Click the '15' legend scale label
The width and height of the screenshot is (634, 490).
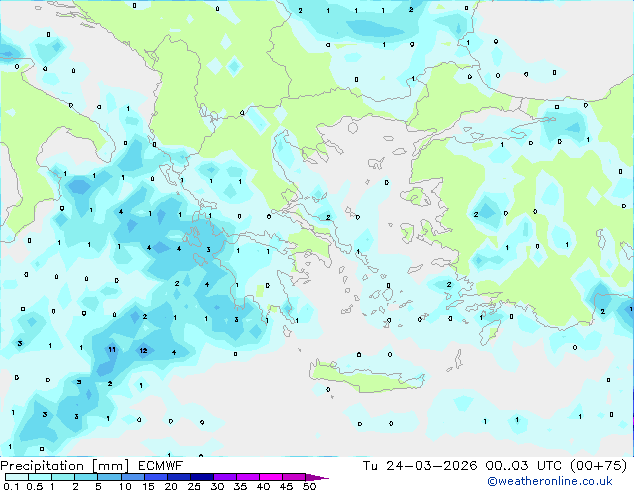[148, 486]
